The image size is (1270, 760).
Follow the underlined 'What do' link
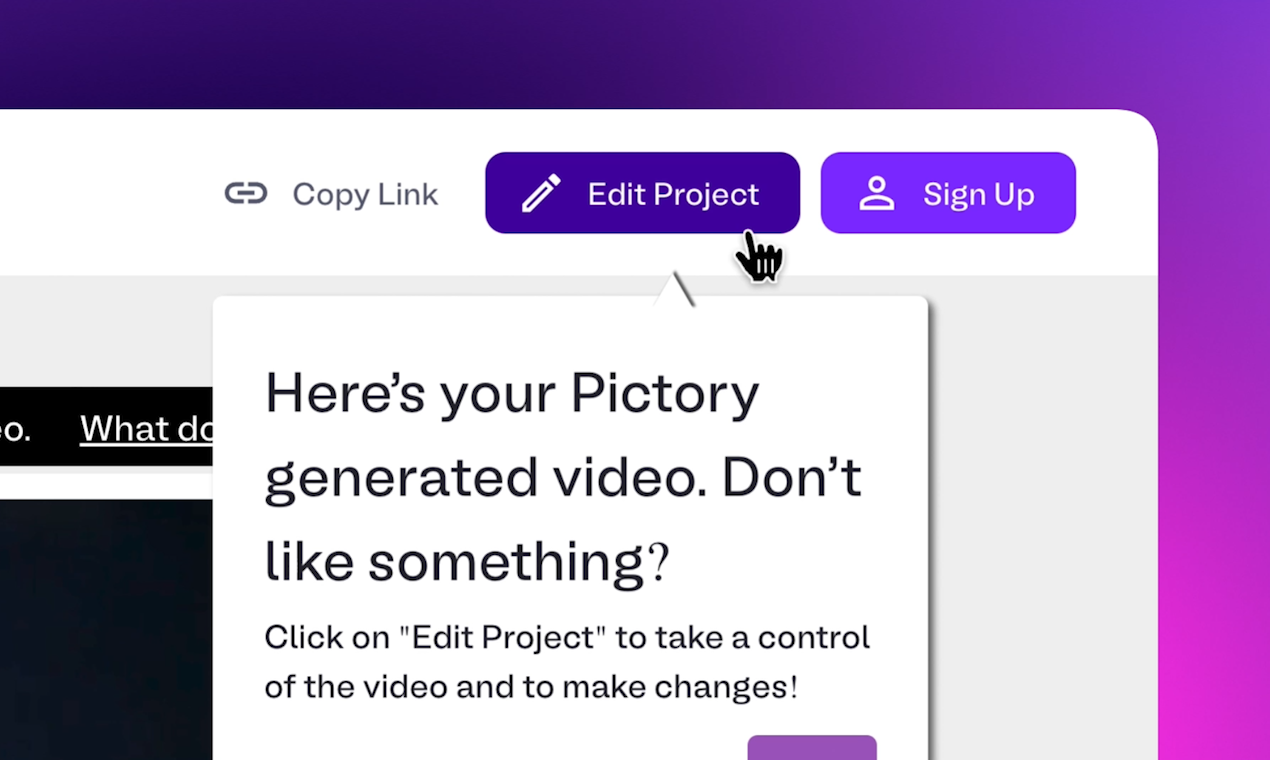point(146,428)
